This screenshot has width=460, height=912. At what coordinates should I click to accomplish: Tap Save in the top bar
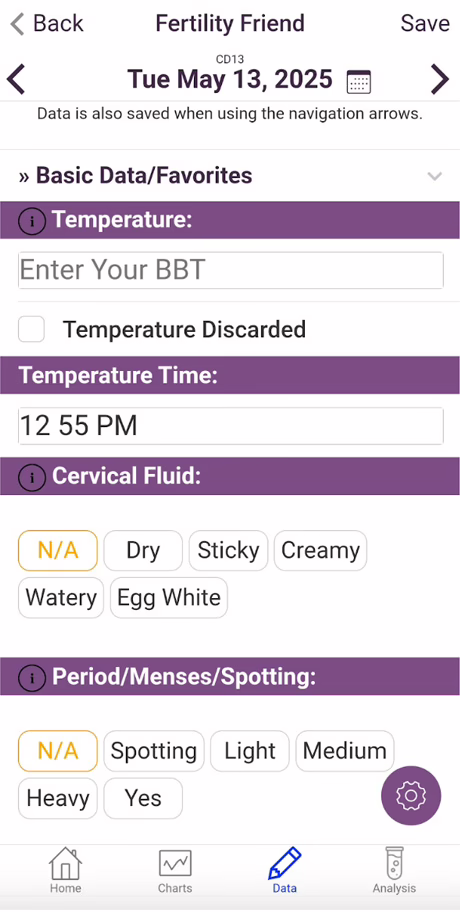pos(425,23)
